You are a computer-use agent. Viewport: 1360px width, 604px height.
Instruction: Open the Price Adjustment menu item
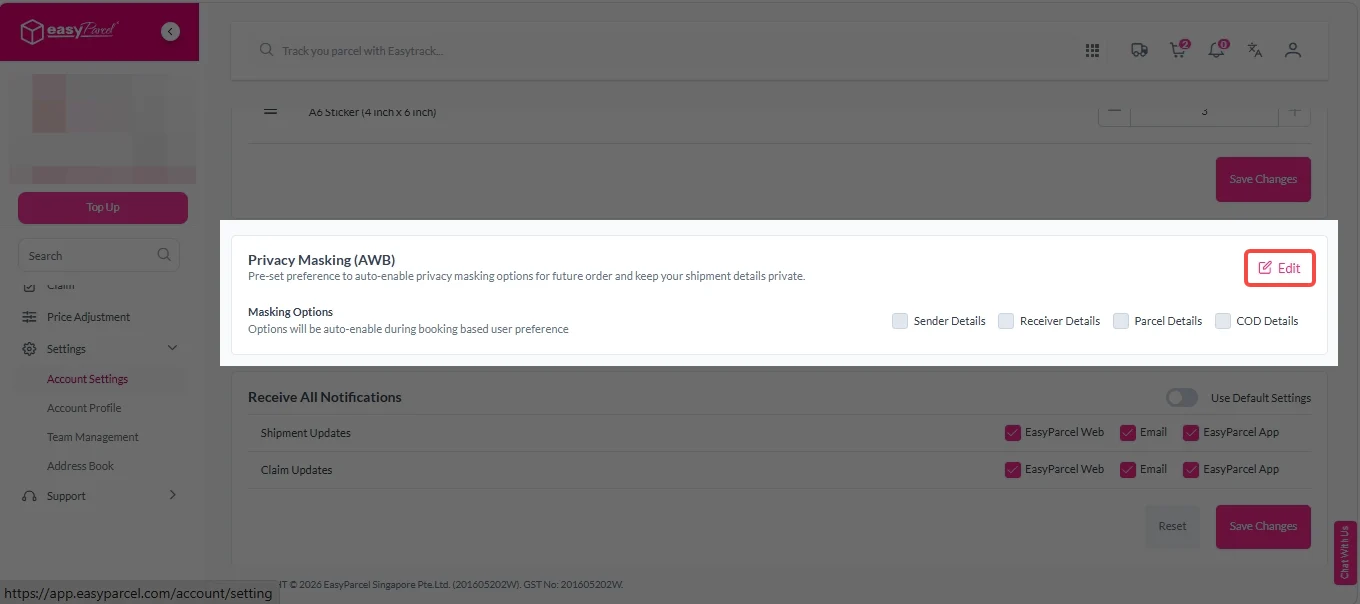tap(88, 317)
